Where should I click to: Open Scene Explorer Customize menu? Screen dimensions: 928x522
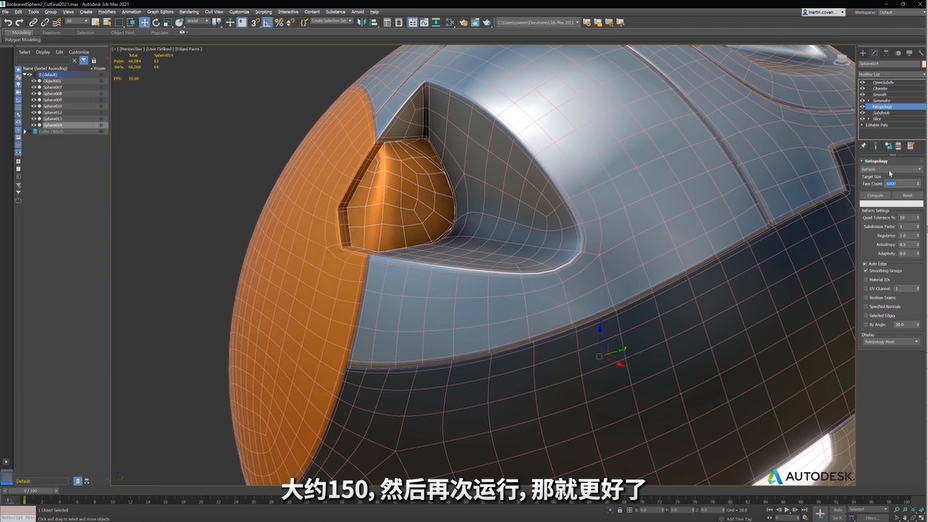[79, 52]
